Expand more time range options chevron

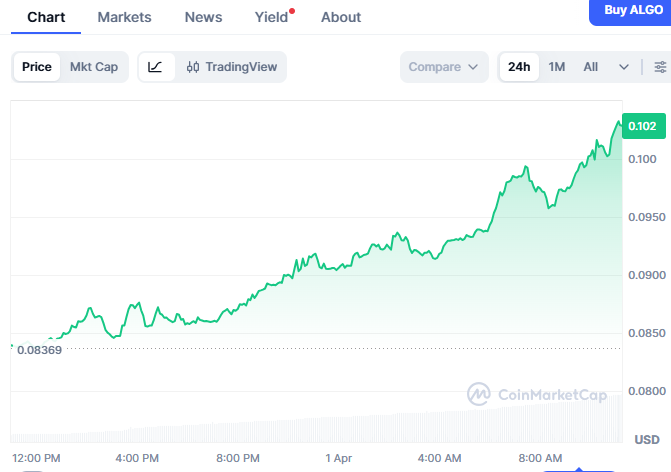(624, 67)
